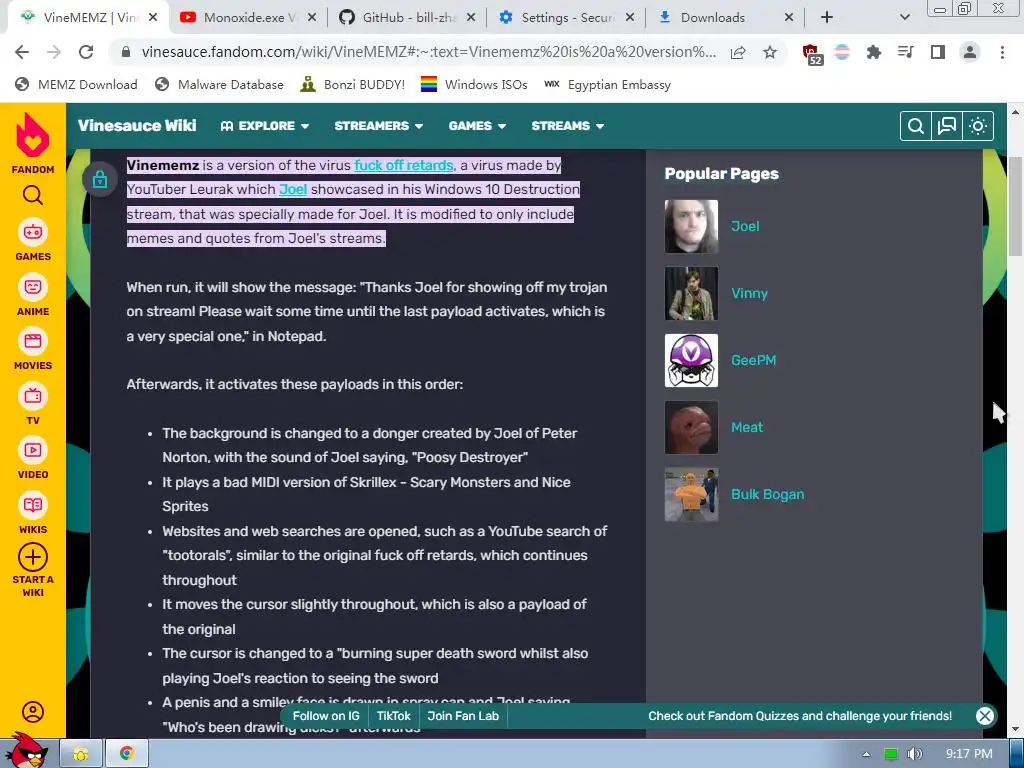The height and width of the screenshot is (768, 1024).
Task: Open the Chrome three-dot menu
Action: pyautogui.click(x=1002, y=52)
